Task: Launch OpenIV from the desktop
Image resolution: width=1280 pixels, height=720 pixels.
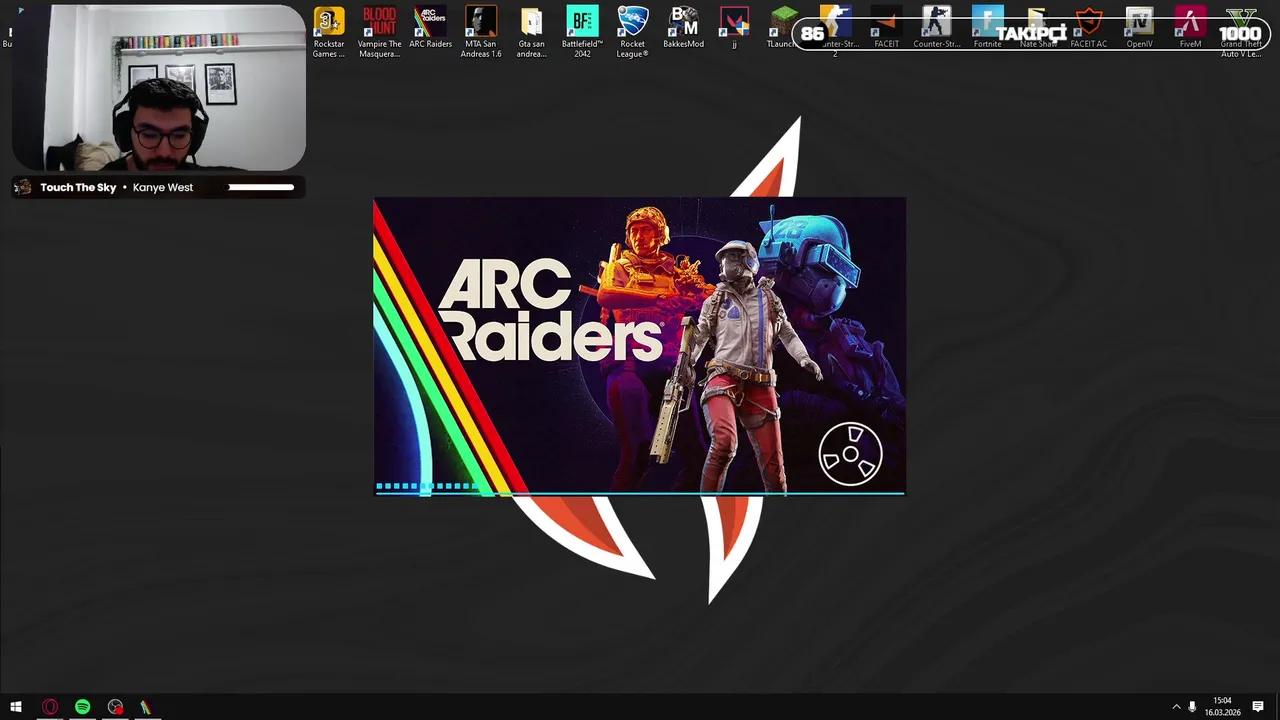Action: [x=1139, y=22]
